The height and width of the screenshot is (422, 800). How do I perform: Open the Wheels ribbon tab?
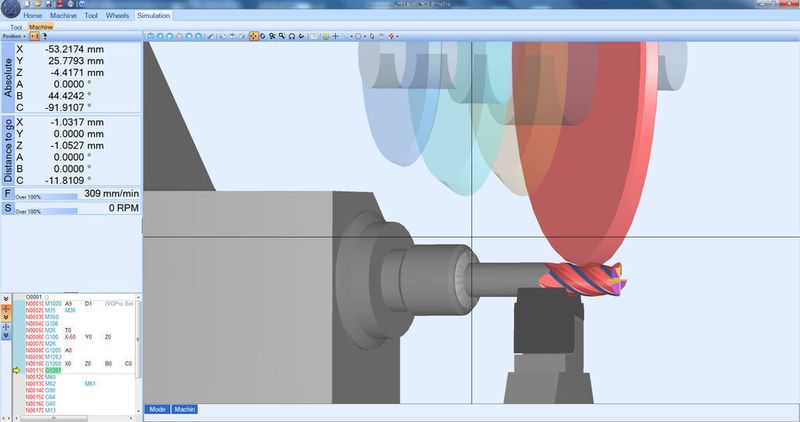[x=117, y=15]
